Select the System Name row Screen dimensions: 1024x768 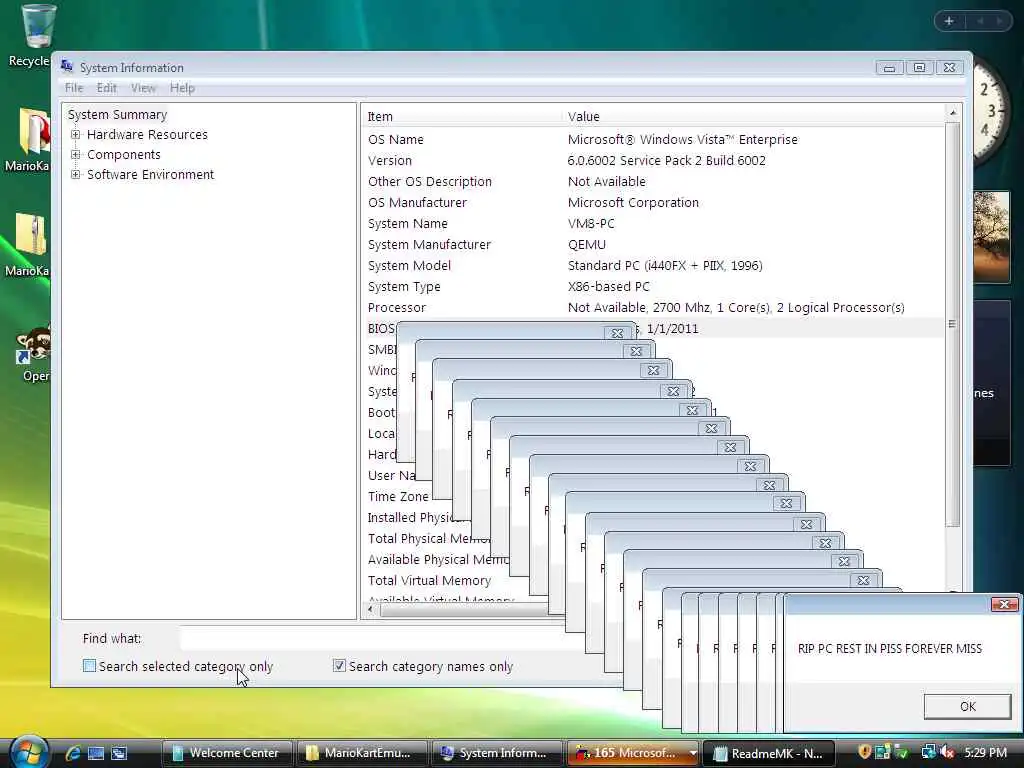click(x=653, y=223)
